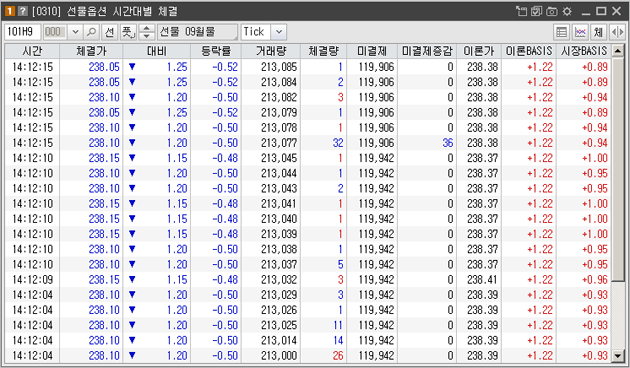The height and width of the screenshot is (368, 630).
Task: Select the volume cell 213,037
Action: tap(271, 264)
